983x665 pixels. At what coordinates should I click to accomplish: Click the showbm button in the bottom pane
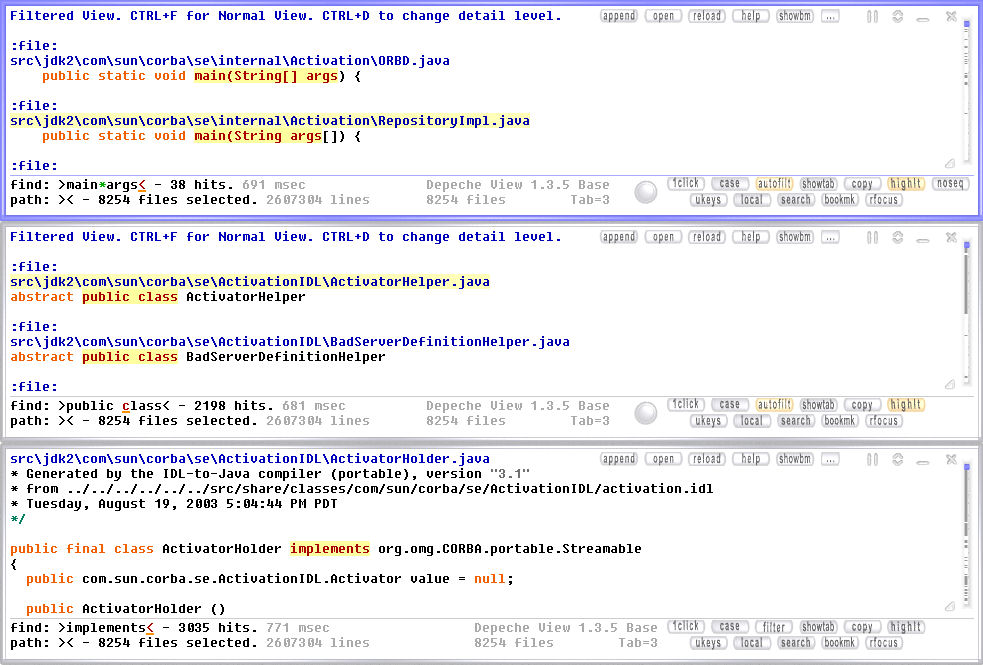[795, 460]
